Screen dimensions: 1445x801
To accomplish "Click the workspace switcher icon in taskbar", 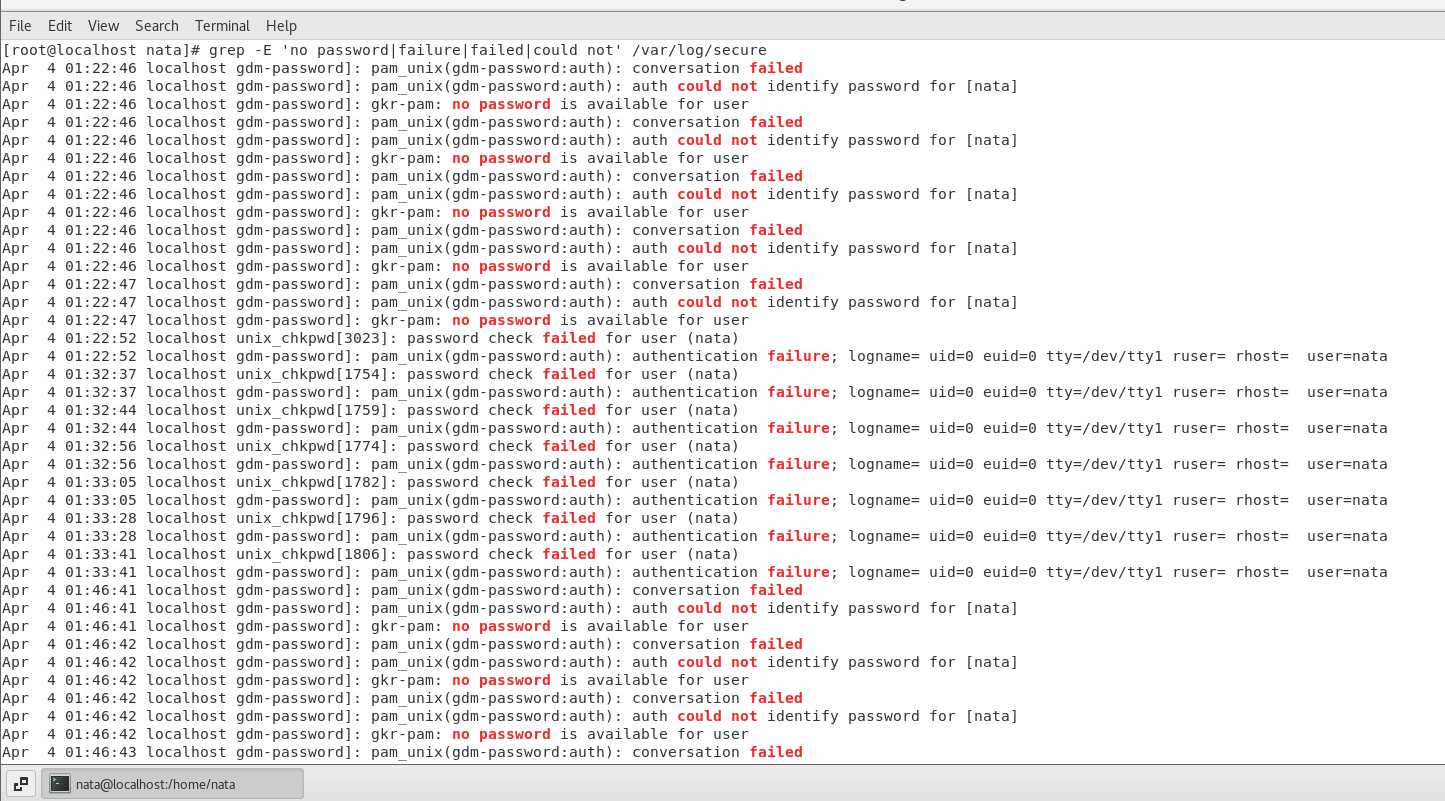I will coord(21,784).
